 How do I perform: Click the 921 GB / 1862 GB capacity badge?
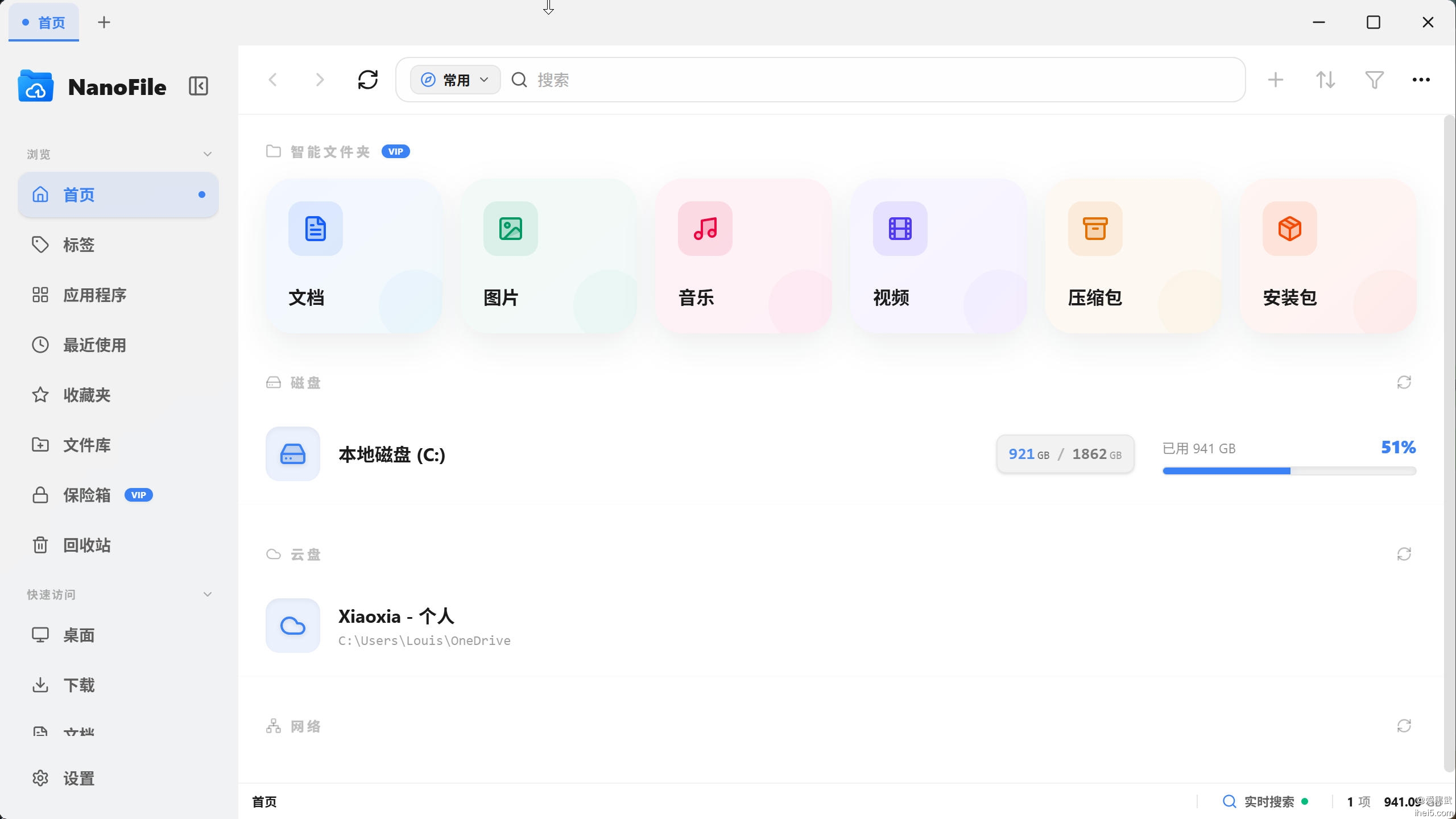click(1065, 454)
